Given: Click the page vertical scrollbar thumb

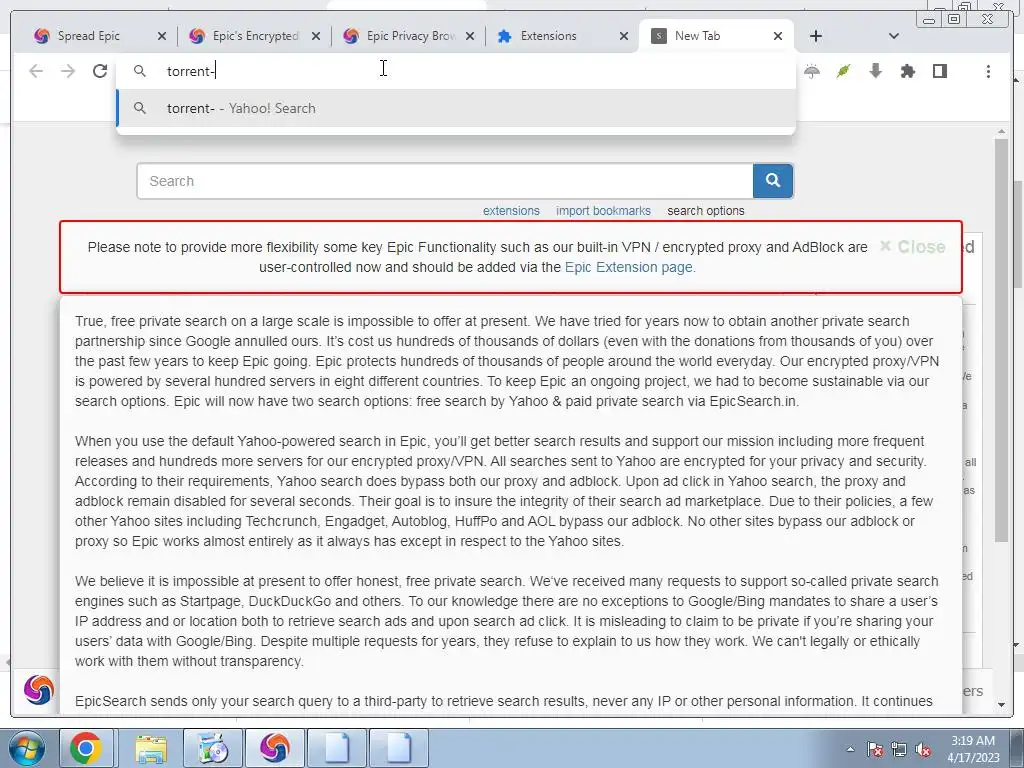Looking at the screenshot, I should [1002, 340].
